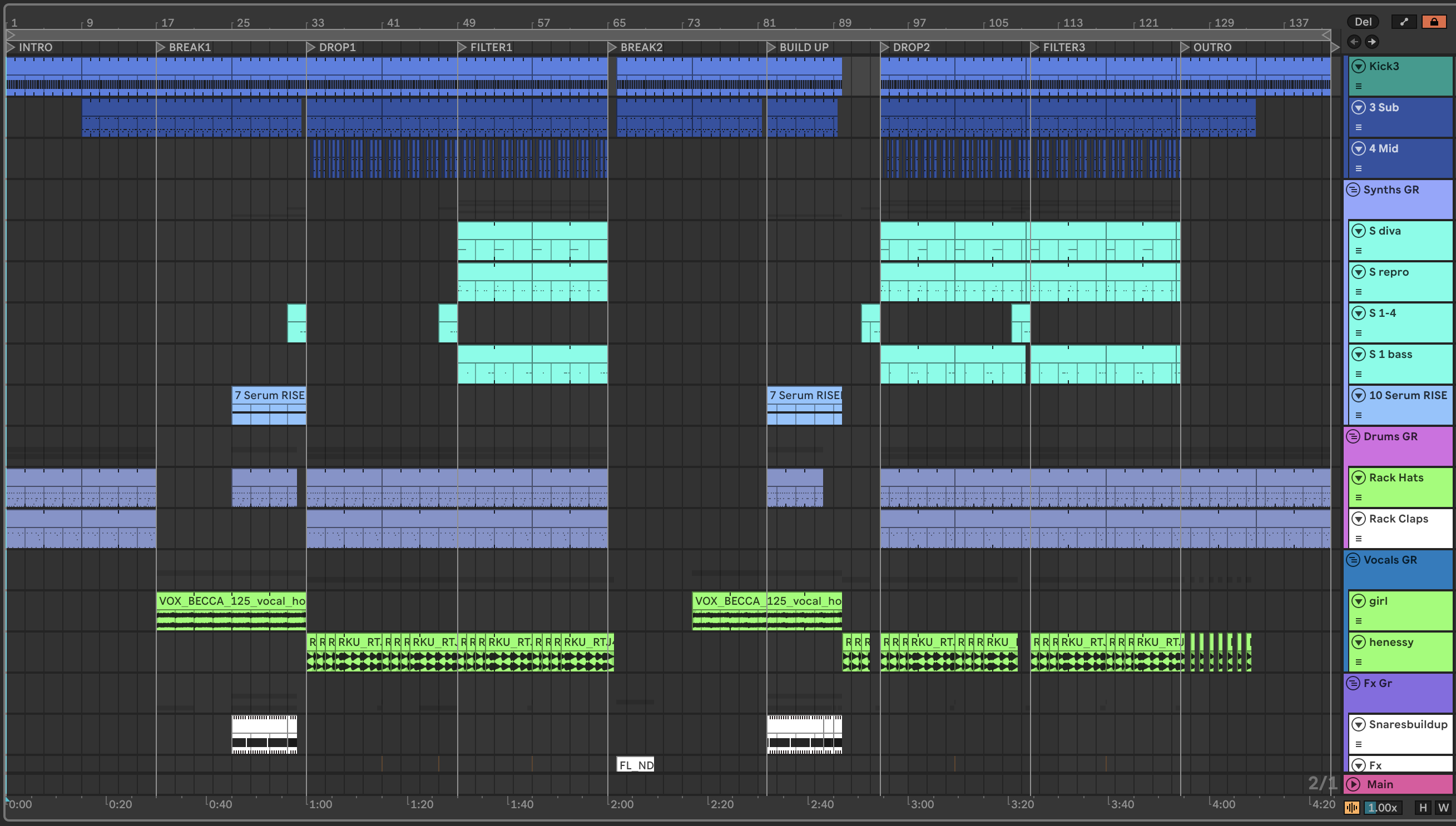
Task: Click the S diva track unfold triangle icon
Action: pyautogui.click(x=1359, y=231)
